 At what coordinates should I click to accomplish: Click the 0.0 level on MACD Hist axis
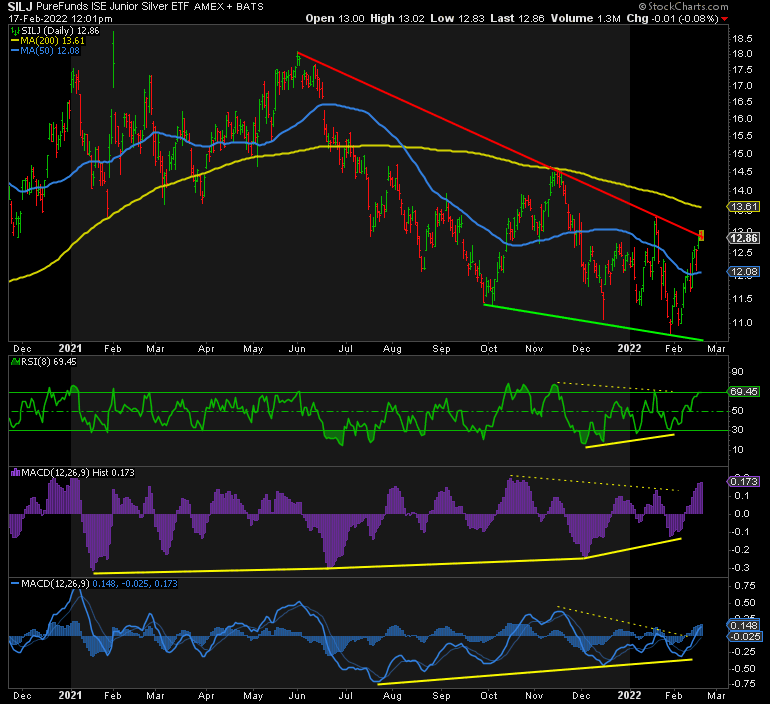coord(742,514)
